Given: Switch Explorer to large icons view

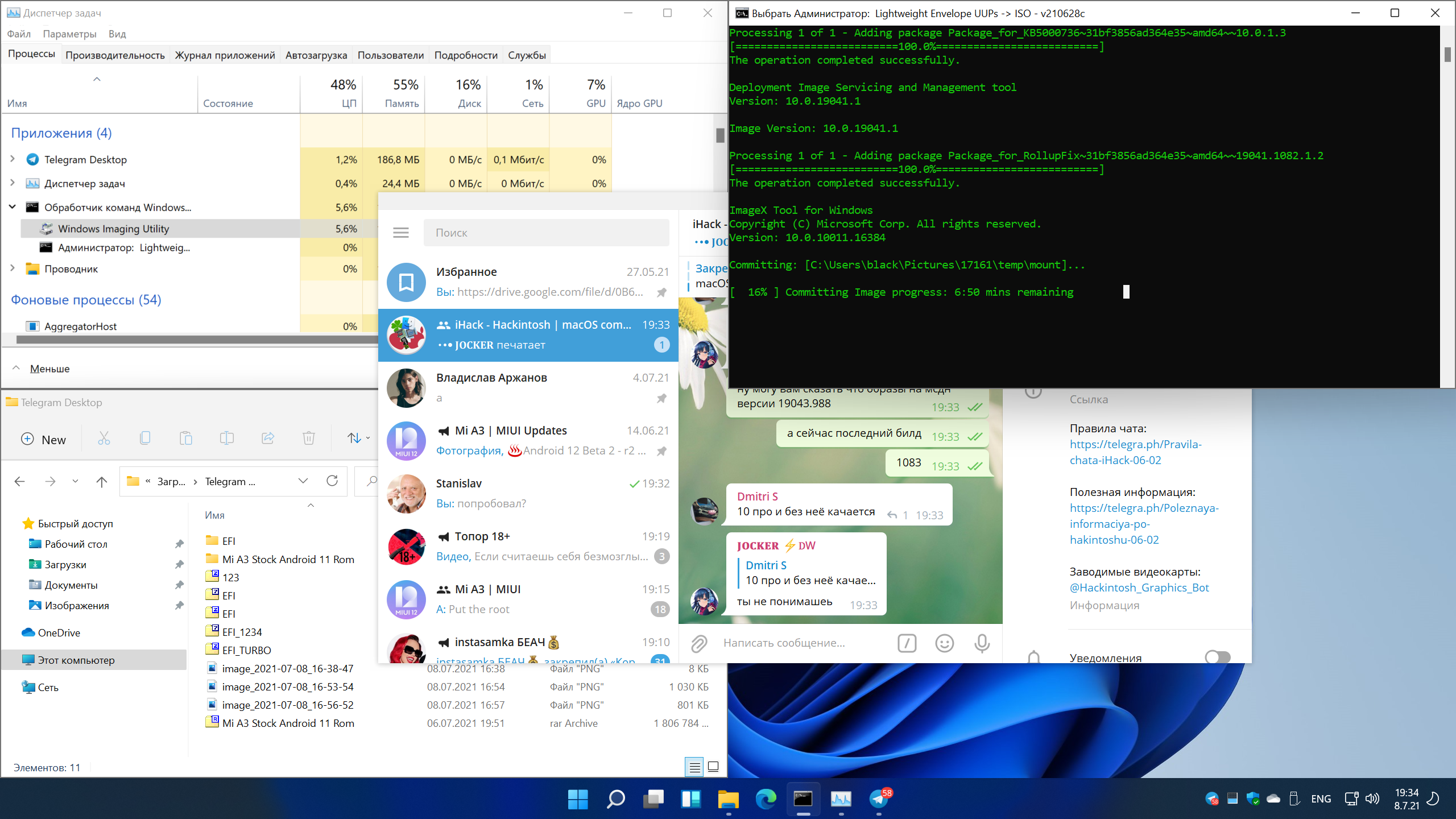Looking at the screenshot, I should (x=713, y=767).
